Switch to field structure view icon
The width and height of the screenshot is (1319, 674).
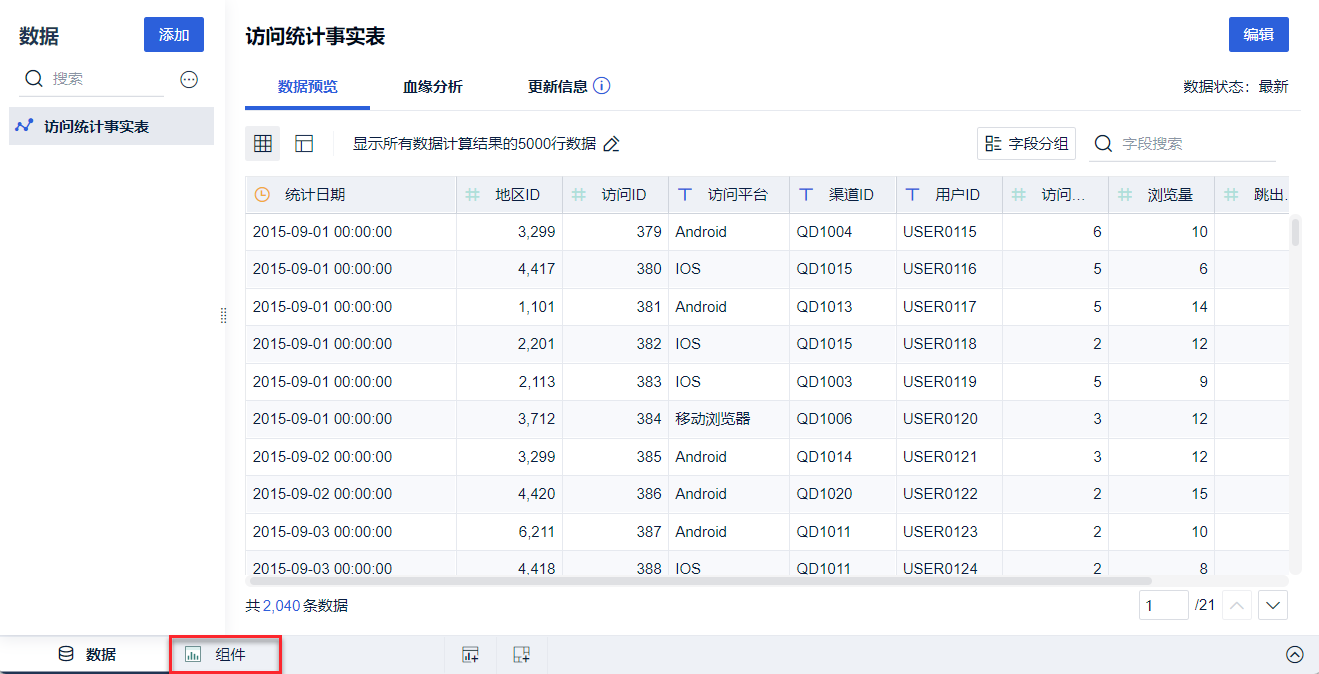point(304,144)
